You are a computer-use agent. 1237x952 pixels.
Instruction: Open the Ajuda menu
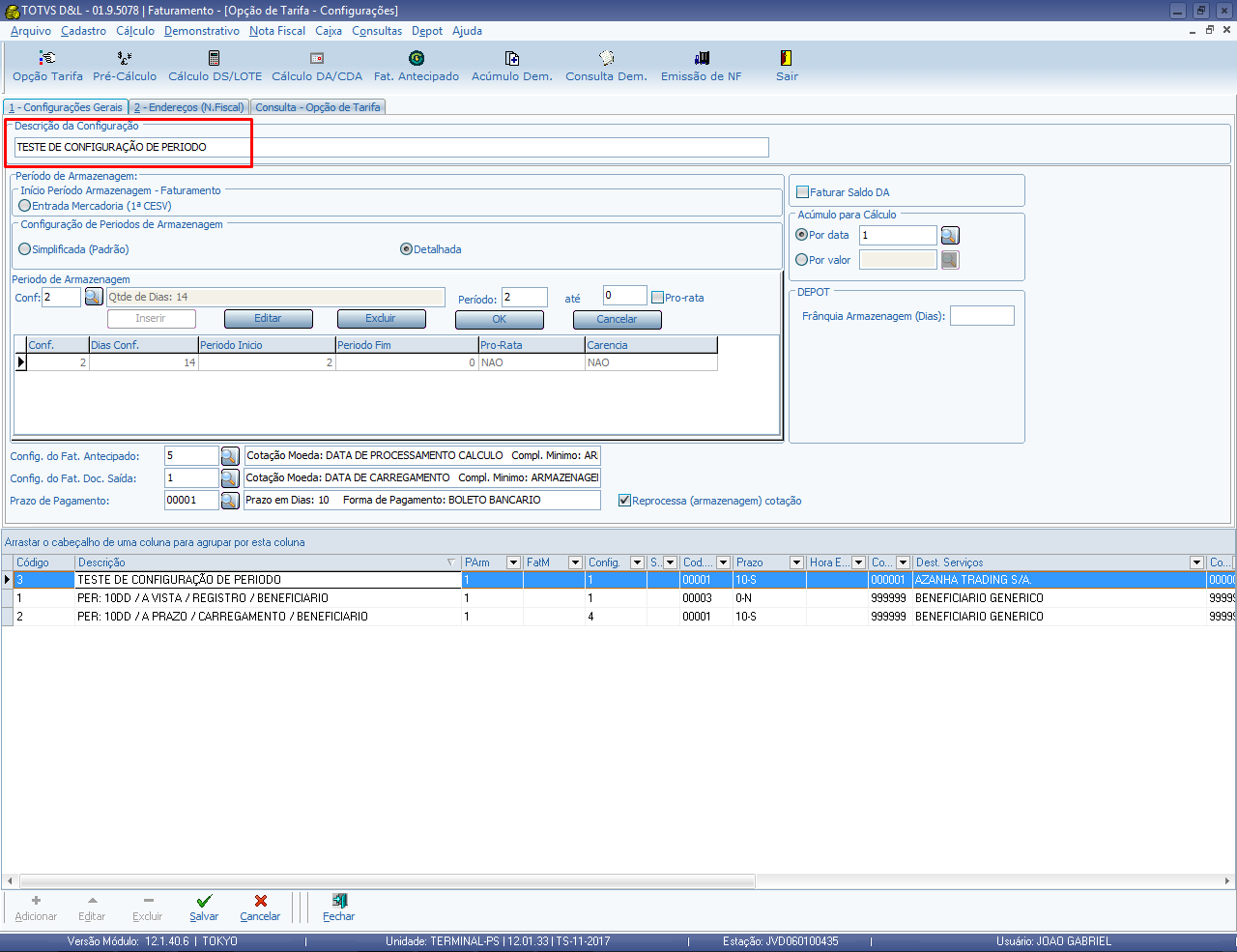click(x=467, y=31)
